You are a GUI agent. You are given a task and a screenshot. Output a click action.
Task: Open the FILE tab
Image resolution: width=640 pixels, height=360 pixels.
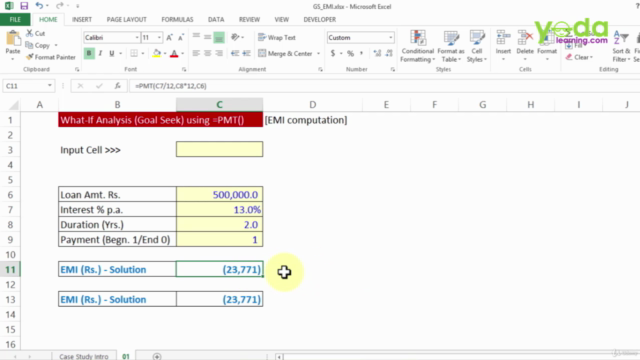(x=15, y=19)
